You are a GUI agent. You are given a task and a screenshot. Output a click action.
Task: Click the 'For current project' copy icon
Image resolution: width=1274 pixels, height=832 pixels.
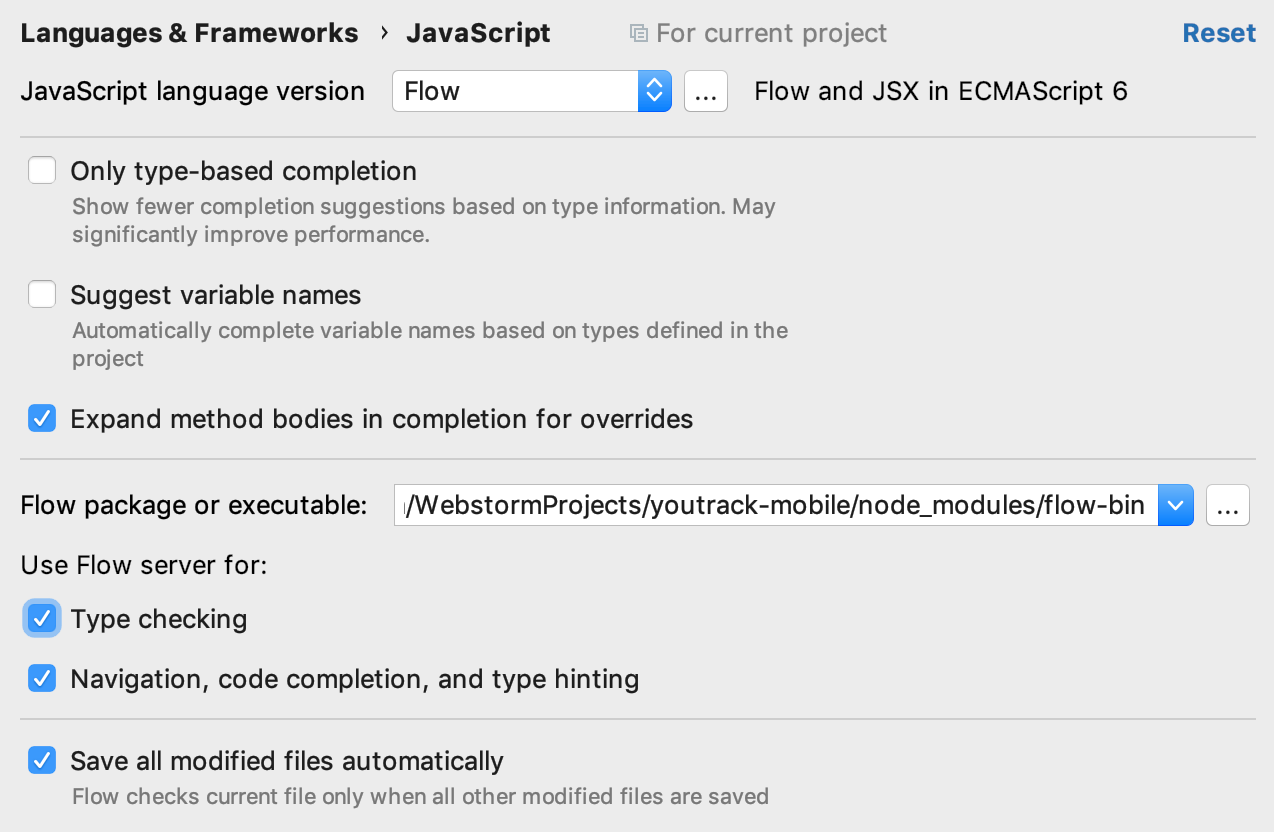pos(638,34)
